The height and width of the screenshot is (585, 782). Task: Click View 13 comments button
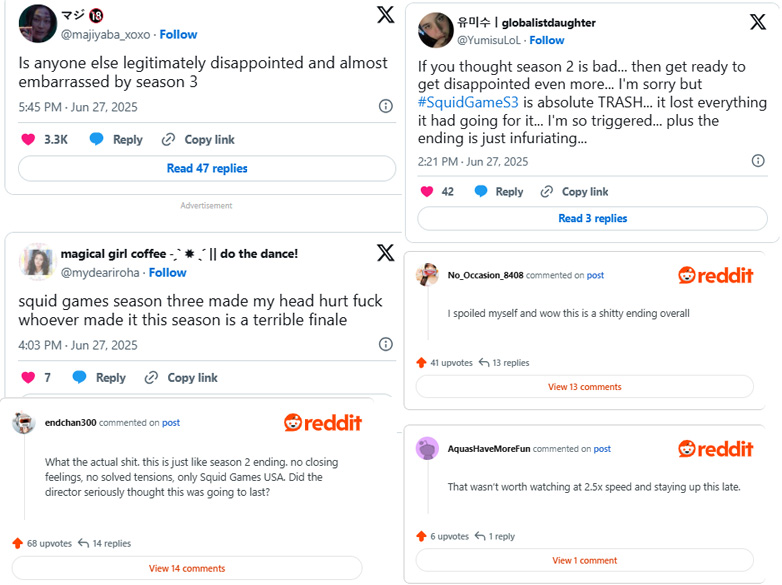tap(584, 386)
